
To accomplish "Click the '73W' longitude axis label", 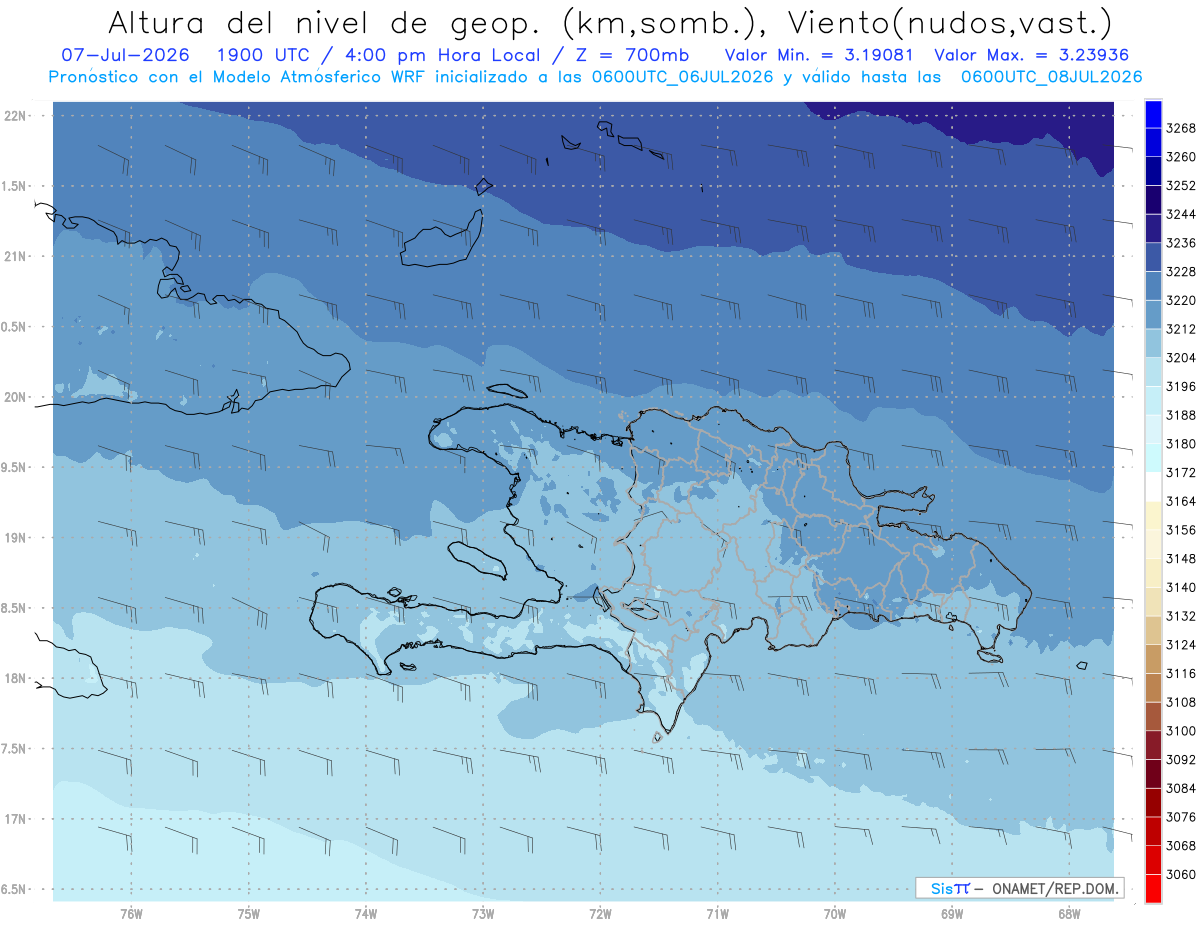I will pyautogui.click(x=483, y=913).
